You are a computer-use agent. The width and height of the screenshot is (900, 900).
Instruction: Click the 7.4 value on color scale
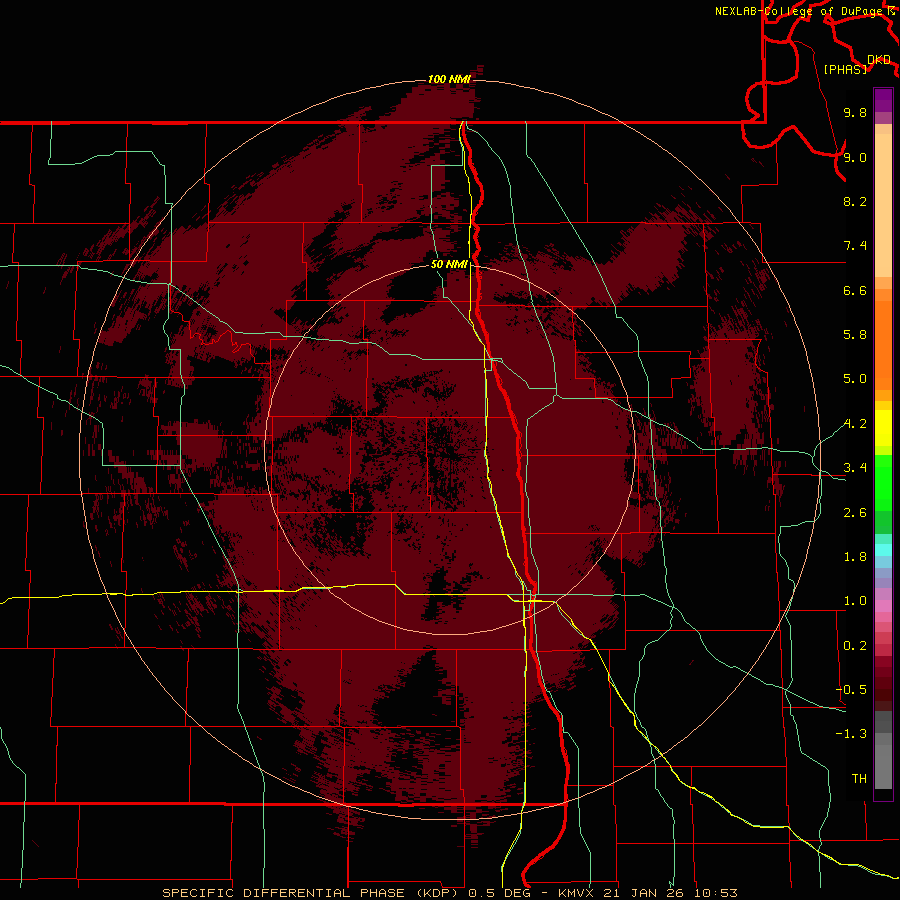coord(855,246)
